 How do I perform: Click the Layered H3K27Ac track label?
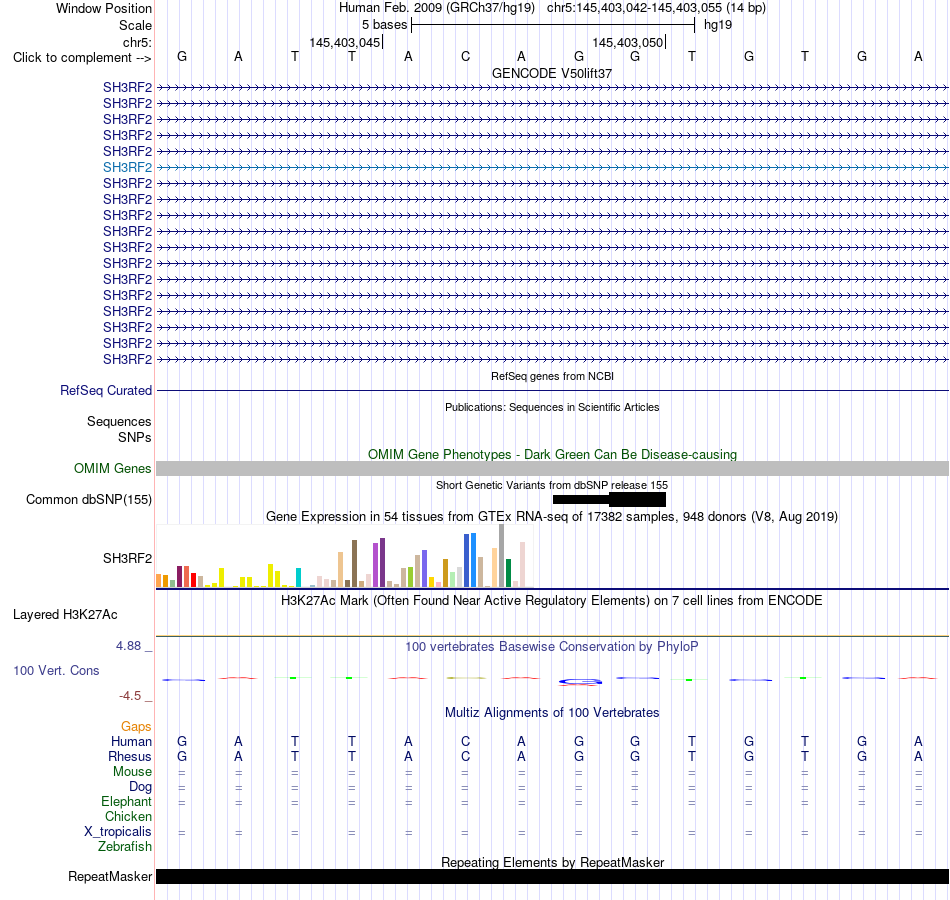65,615
